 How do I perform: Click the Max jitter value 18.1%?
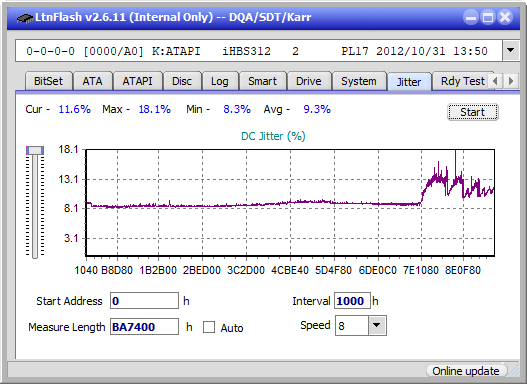(x=155, y=109)
